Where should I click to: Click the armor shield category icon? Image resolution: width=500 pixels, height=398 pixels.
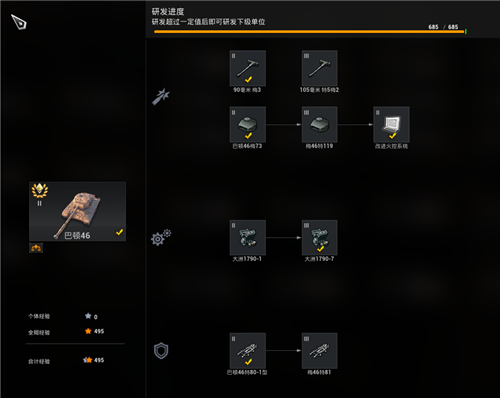161,351
